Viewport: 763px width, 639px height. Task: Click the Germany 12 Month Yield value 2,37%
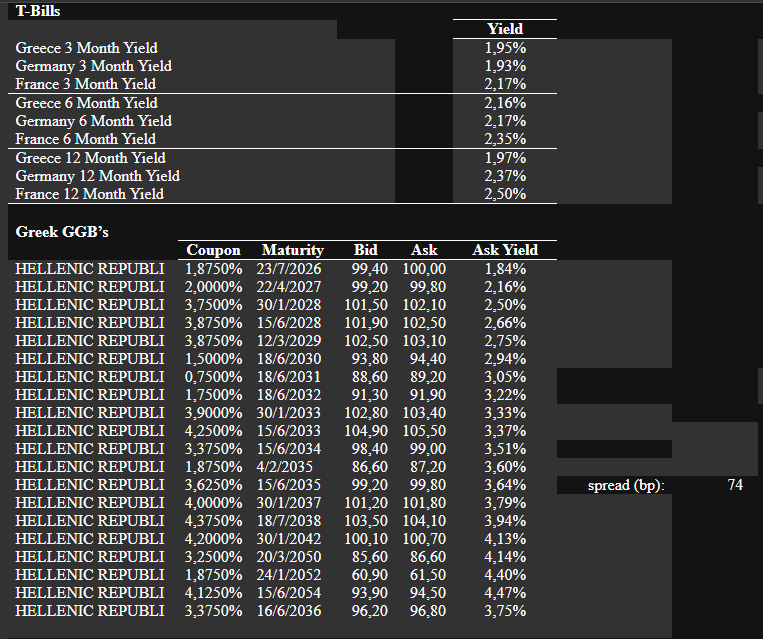[505, 176]
